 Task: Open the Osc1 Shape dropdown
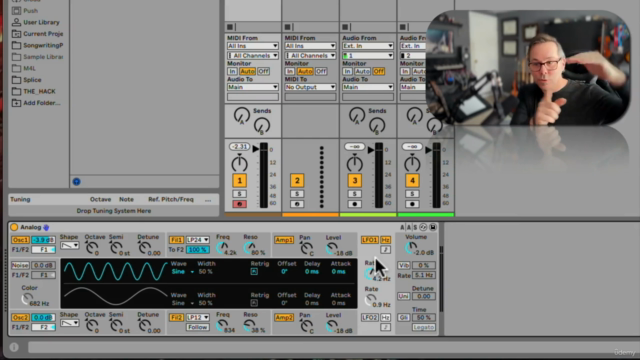[69, 246]
